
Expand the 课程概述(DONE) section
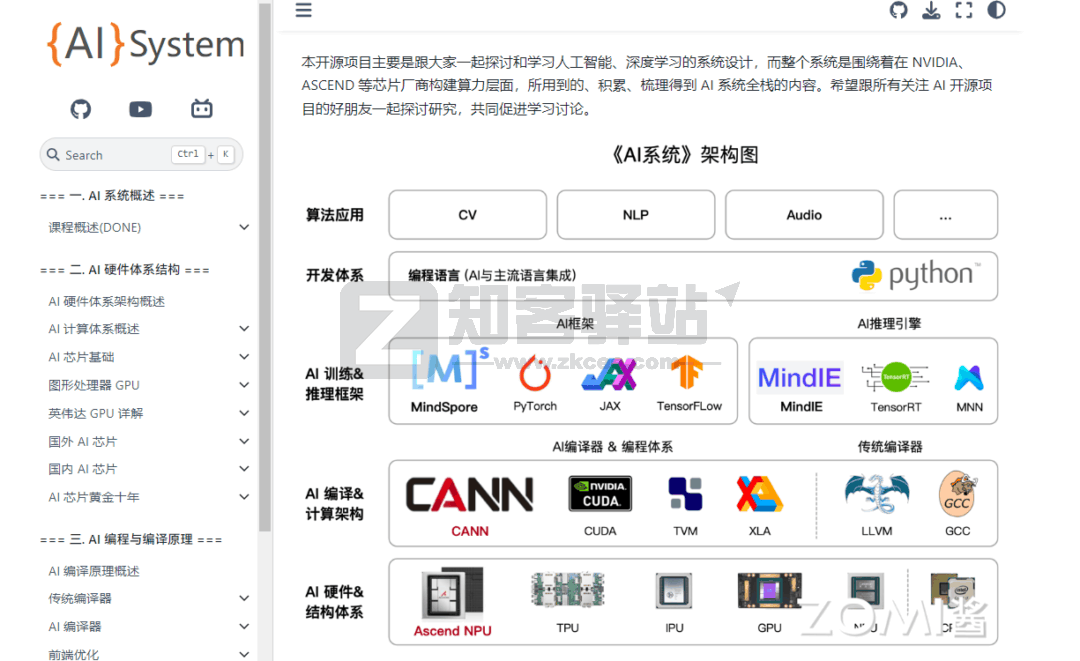[x=244, y=227]
